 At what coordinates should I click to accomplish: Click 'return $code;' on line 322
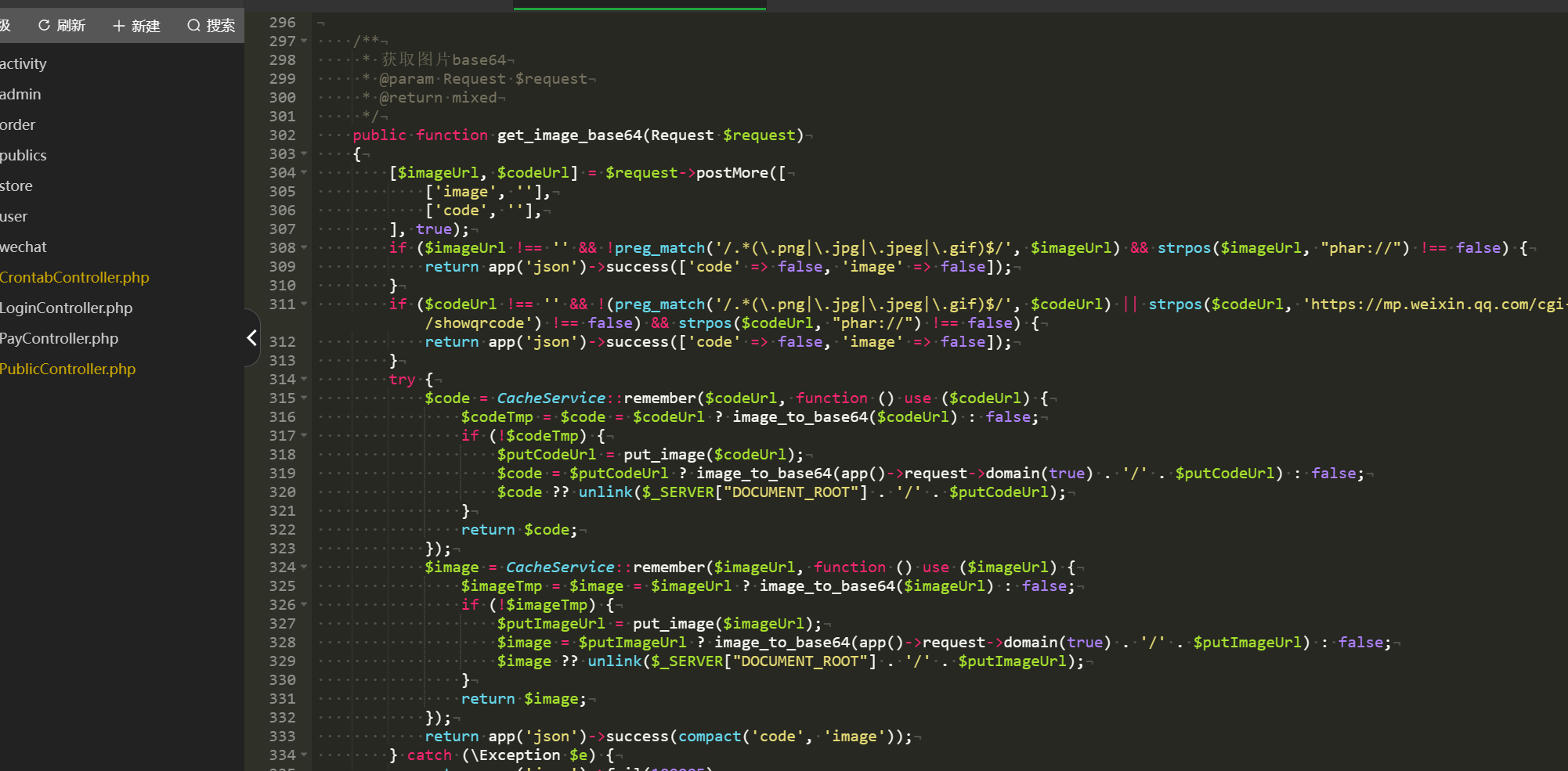[519, 529]
